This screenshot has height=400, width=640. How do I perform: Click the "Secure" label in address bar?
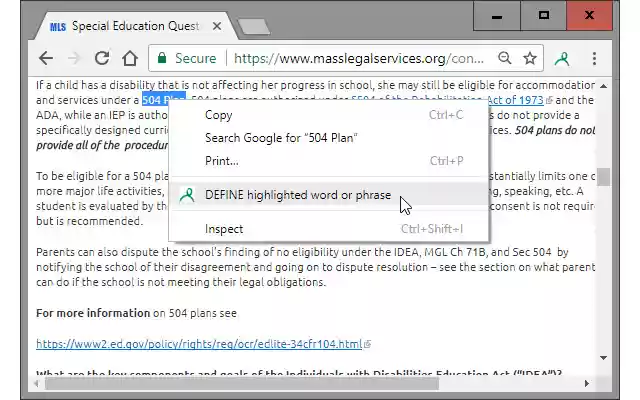click(196, 58)
